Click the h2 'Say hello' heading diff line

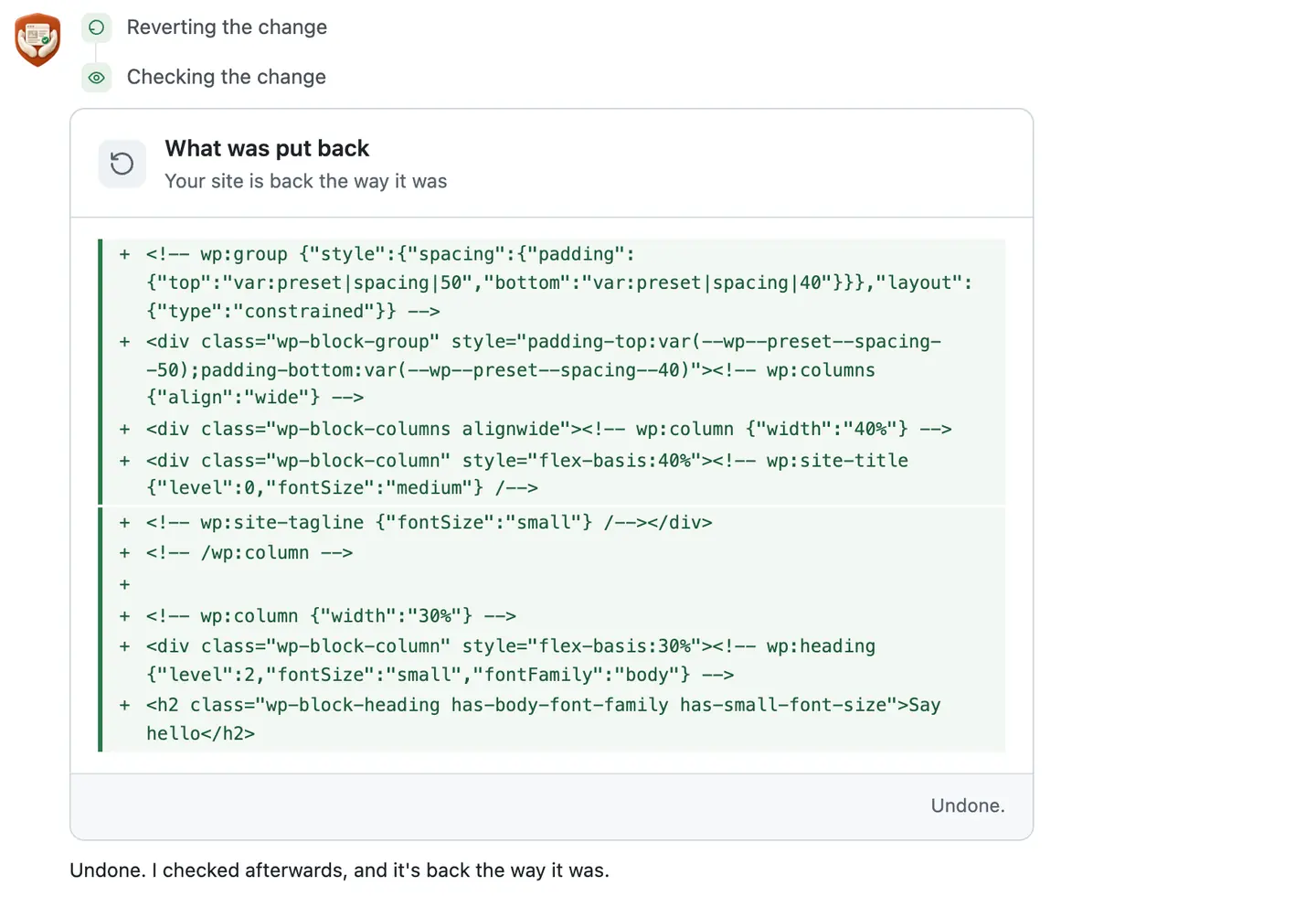tap(554, 719)
